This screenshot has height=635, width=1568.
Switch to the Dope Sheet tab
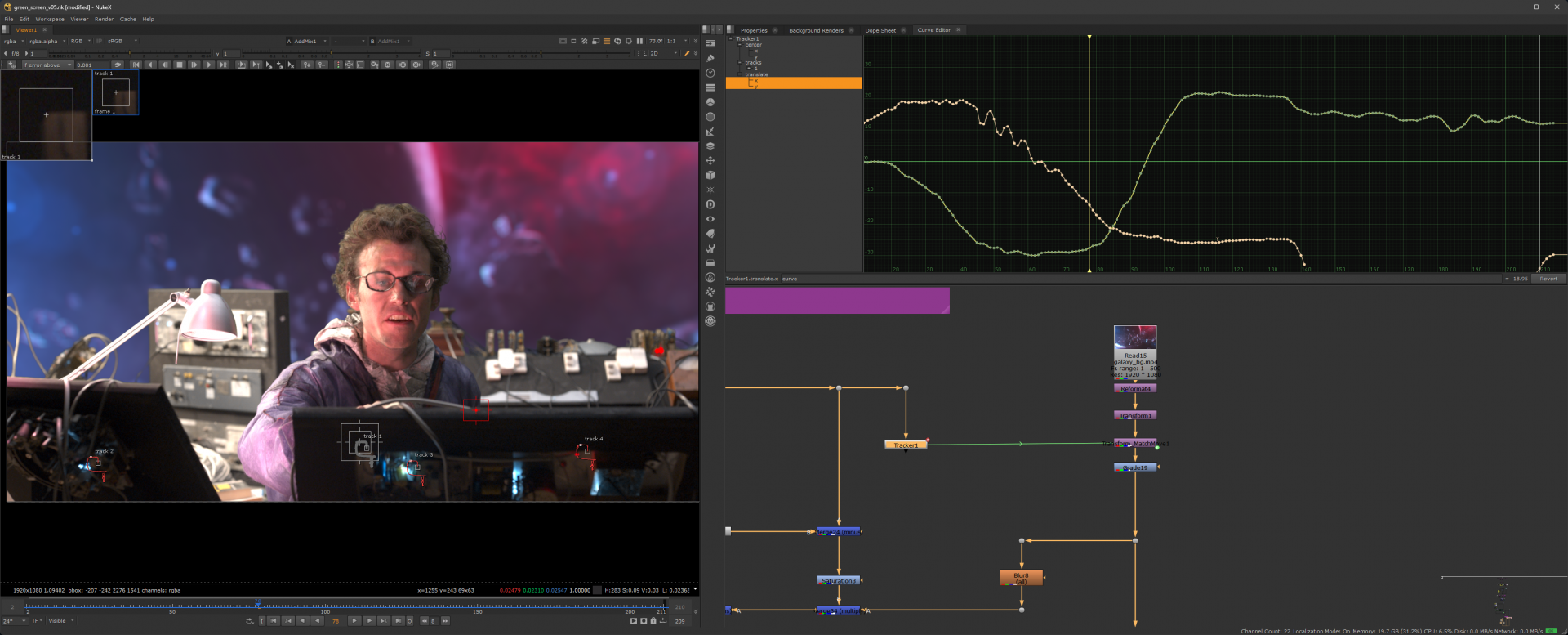pyautogui.click(x=880, y=30)
